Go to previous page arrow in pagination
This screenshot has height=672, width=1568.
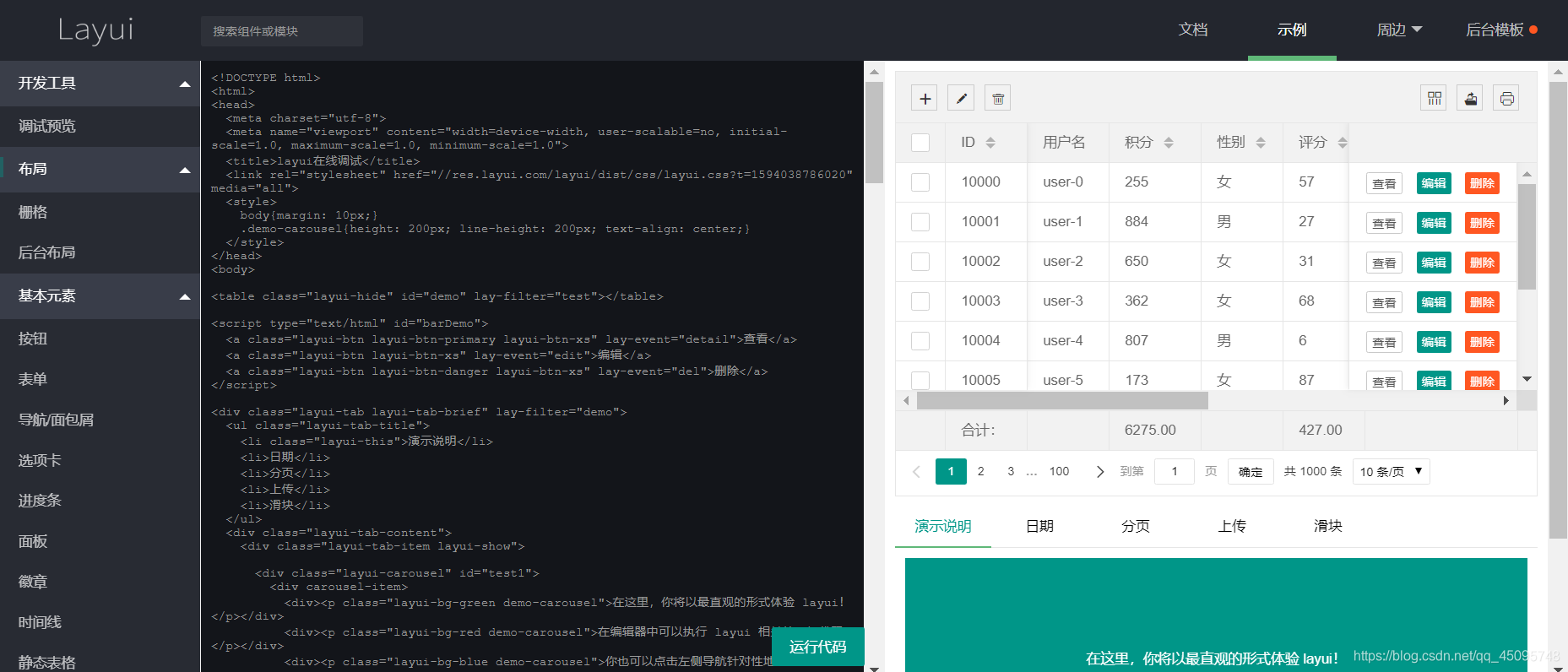[x=916, y=472]
